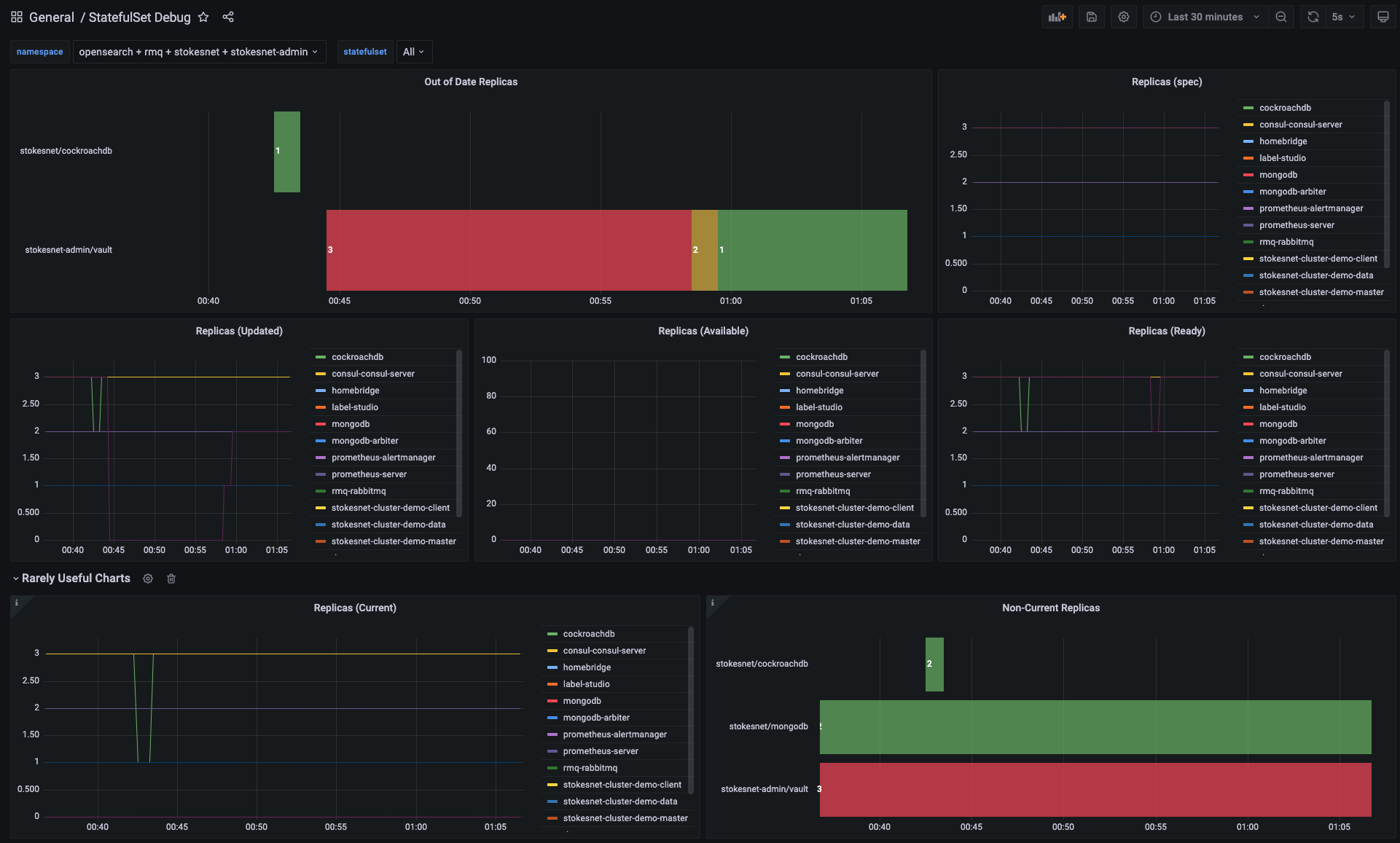The width and height of the screenshot is (1400, 843).
Task: Toggle homebridge series in Replicas (spec) legend
Action: (1283, 141)
